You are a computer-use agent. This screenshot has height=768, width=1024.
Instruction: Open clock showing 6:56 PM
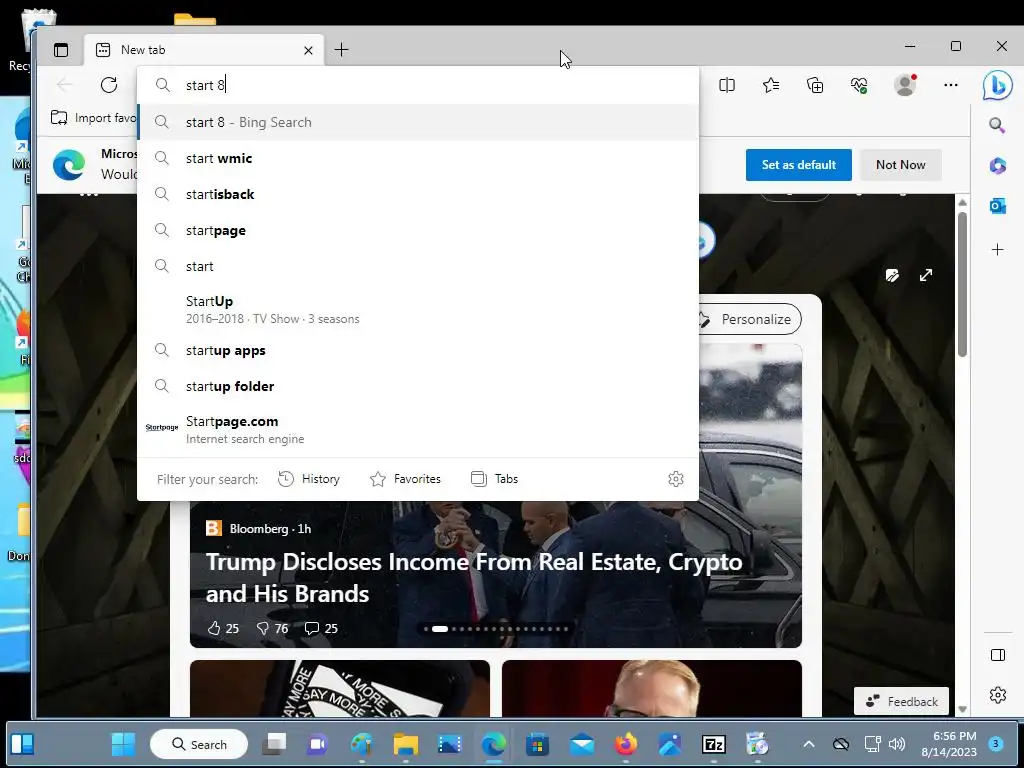(x=949, y=744)
